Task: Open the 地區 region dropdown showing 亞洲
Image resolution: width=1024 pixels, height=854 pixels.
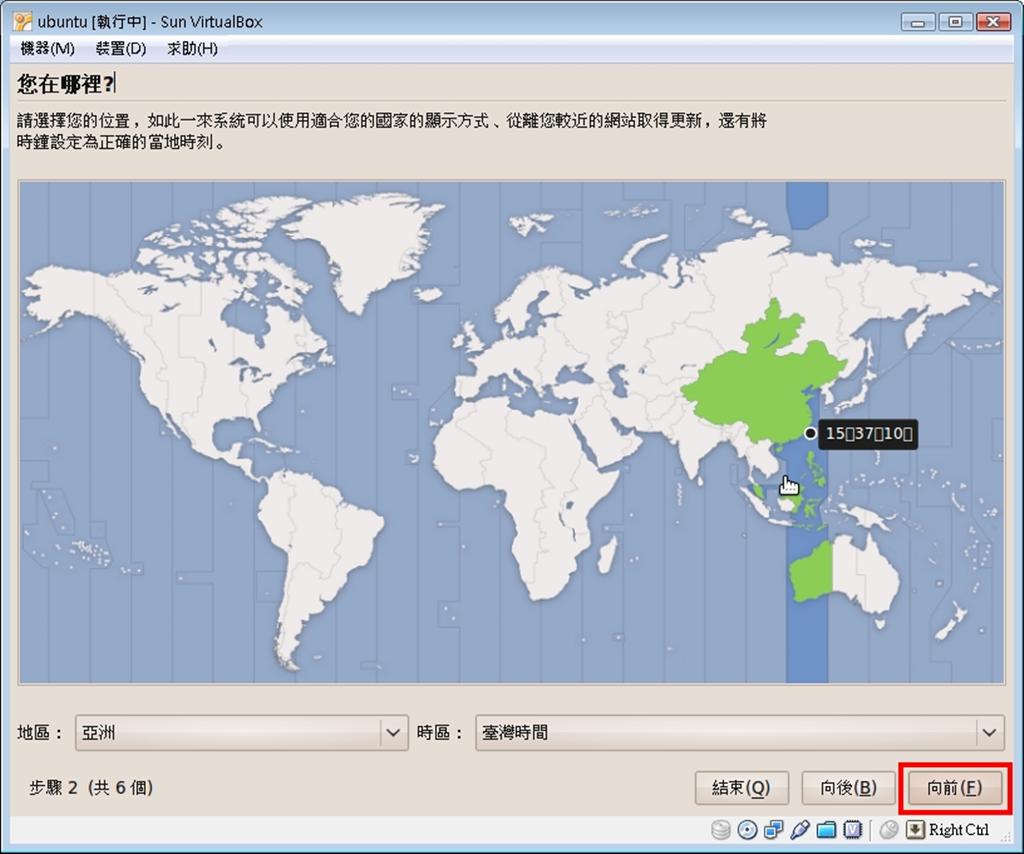Action: coord(240,733)
